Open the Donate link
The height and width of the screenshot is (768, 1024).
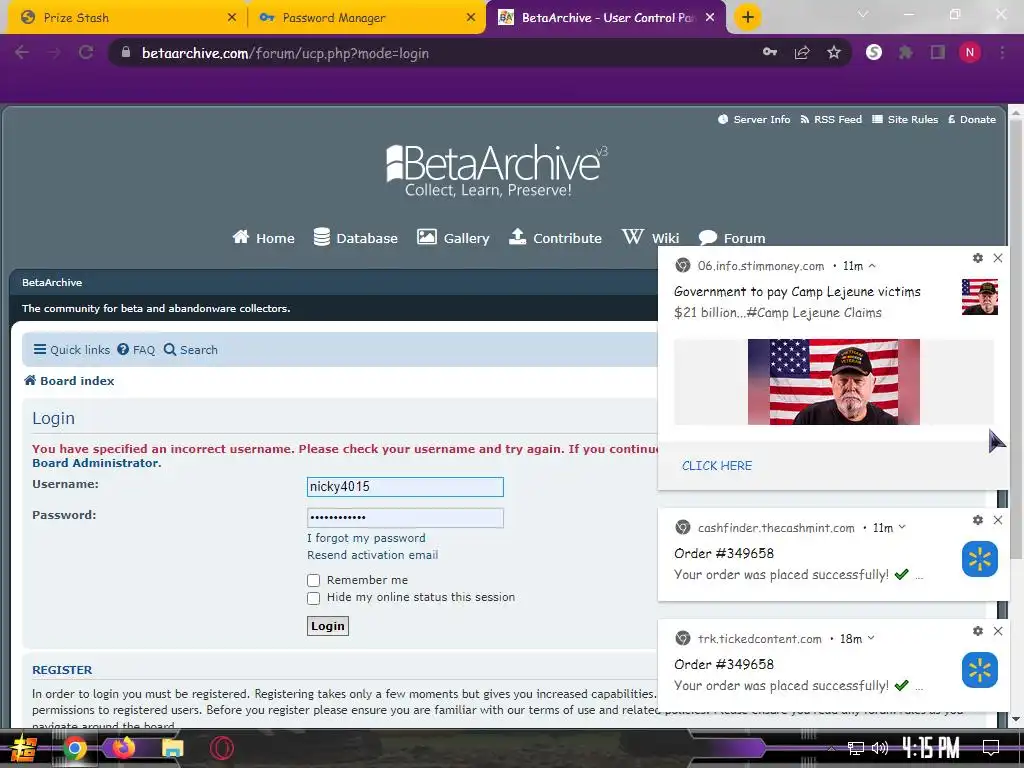[x=972, y=120]
